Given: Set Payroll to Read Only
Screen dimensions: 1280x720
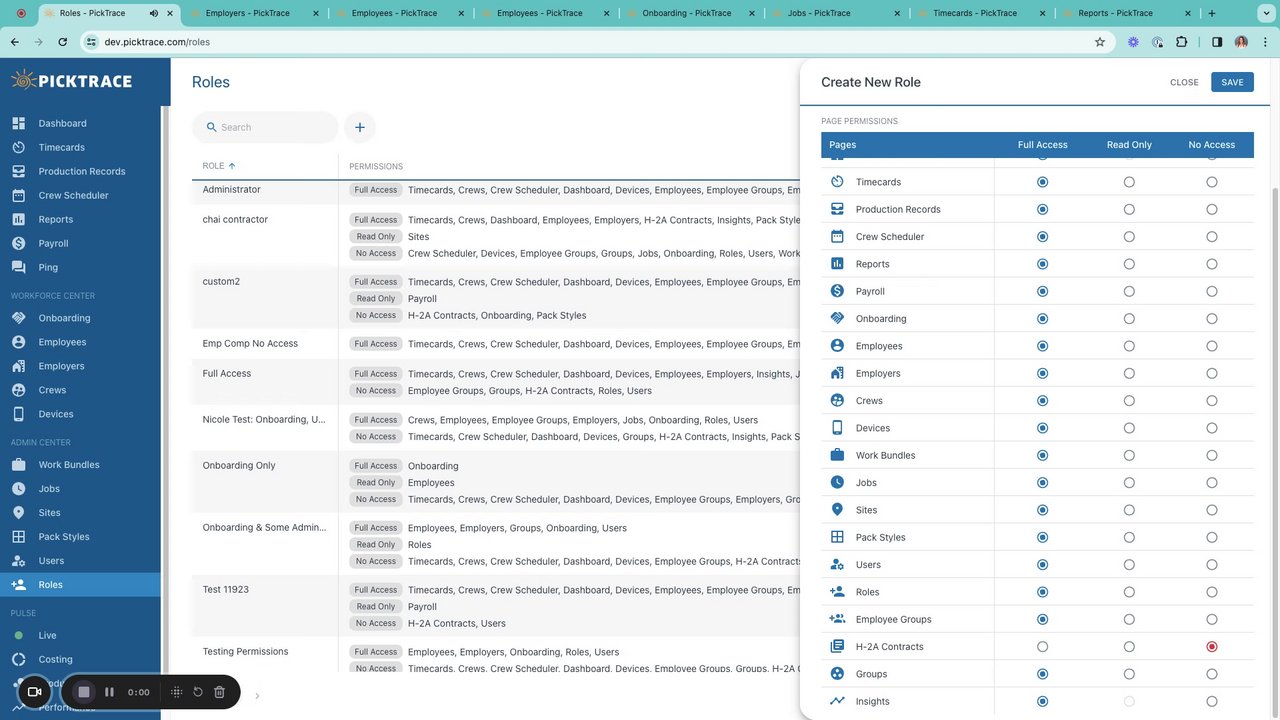Looking at the screenshot, I should tap(1129, 291).
